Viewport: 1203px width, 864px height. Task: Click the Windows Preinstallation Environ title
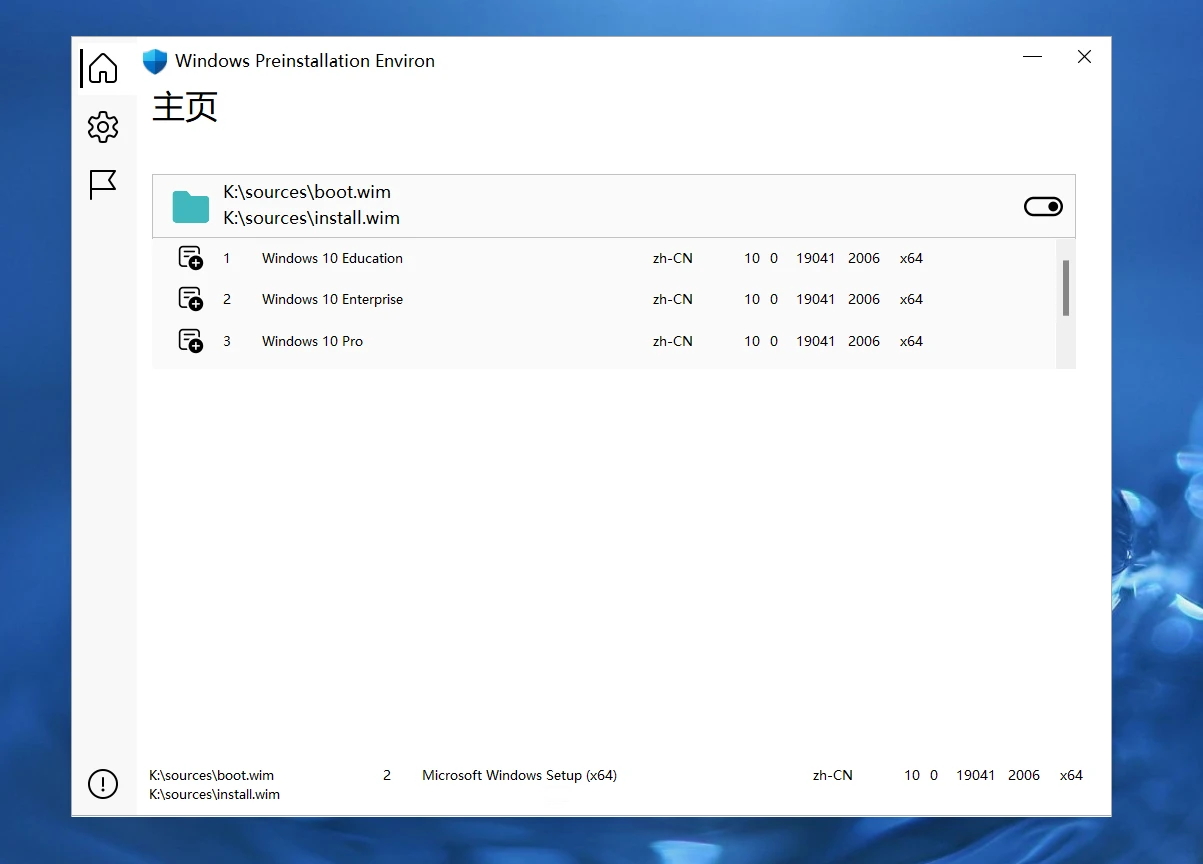(x=305, y=61)
